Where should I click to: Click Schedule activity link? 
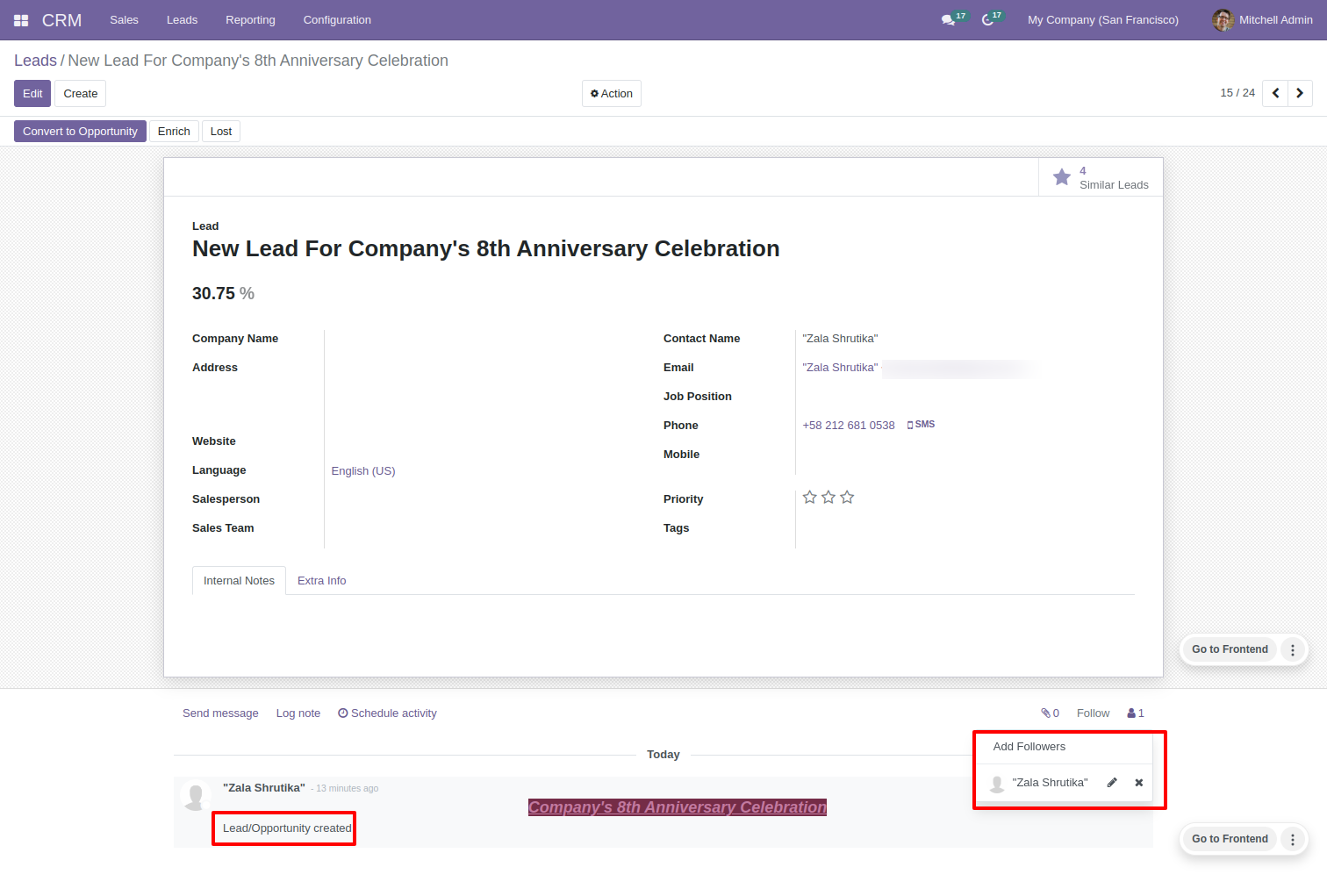(x=387, y=713)
